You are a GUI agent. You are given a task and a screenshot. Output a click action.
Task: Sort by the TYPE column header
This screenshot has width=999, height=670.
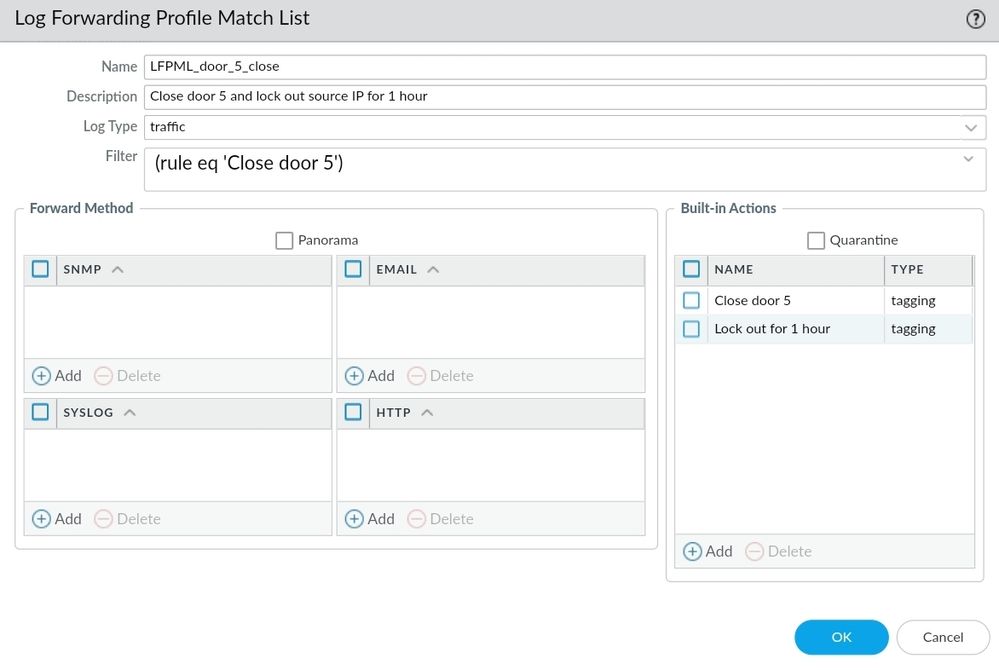[x=907, y=269]
